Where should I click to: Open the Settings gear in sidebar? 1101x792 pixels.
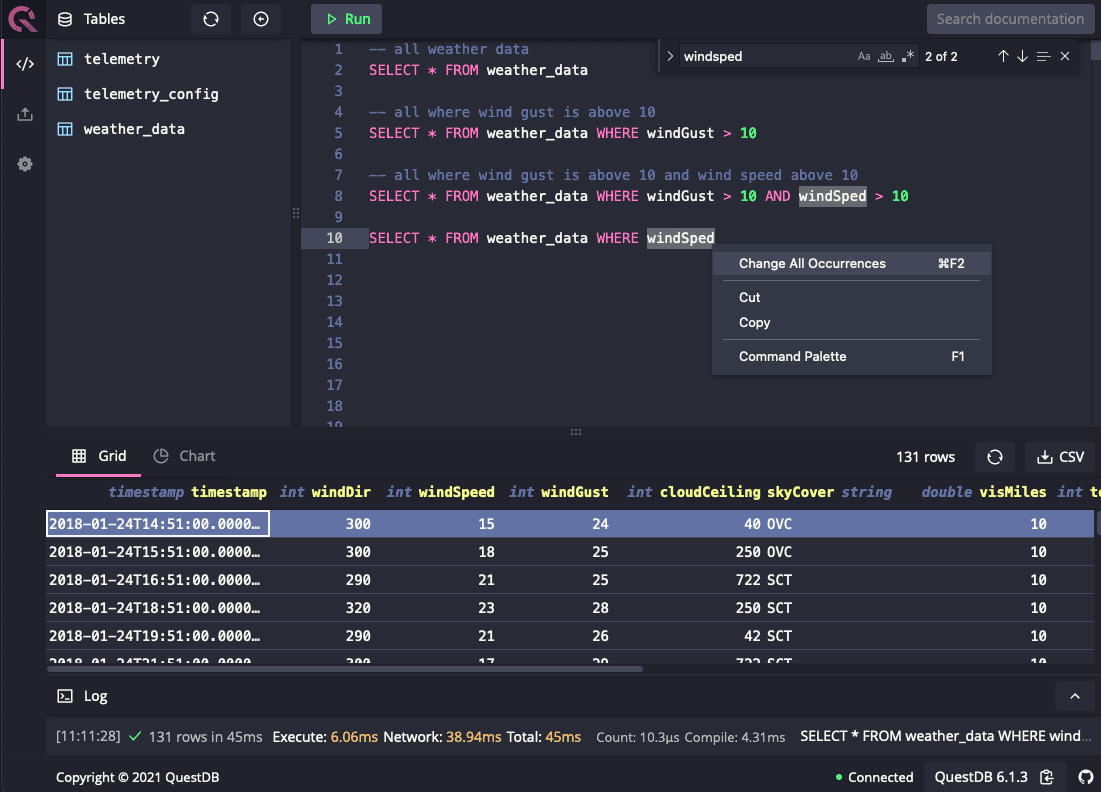coord(25,164)
